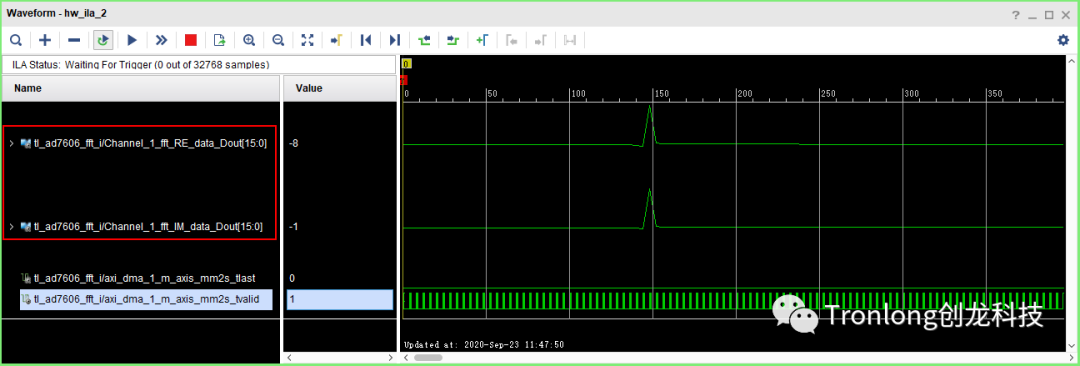Click the IM data value -1
This screenshot has width=1080, height=366.
click(293, 226)
